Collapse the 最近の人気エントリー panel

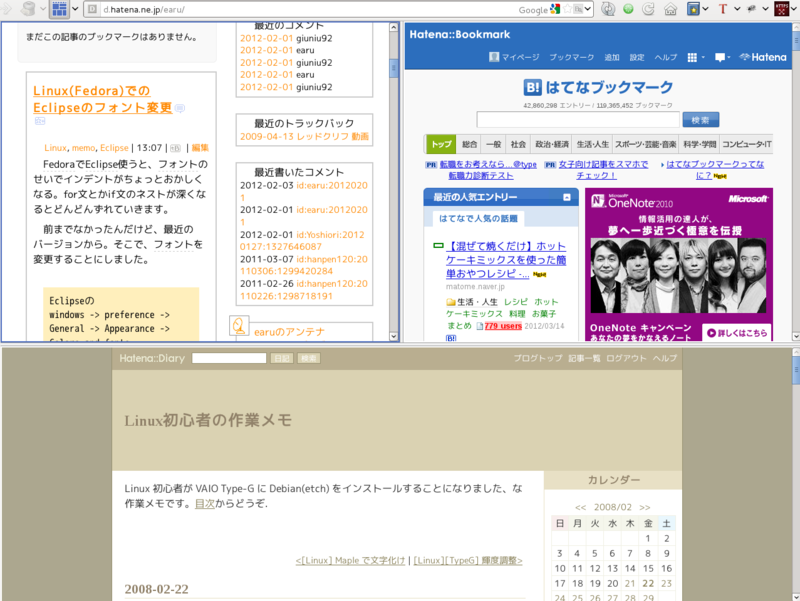tap(566, 197)
